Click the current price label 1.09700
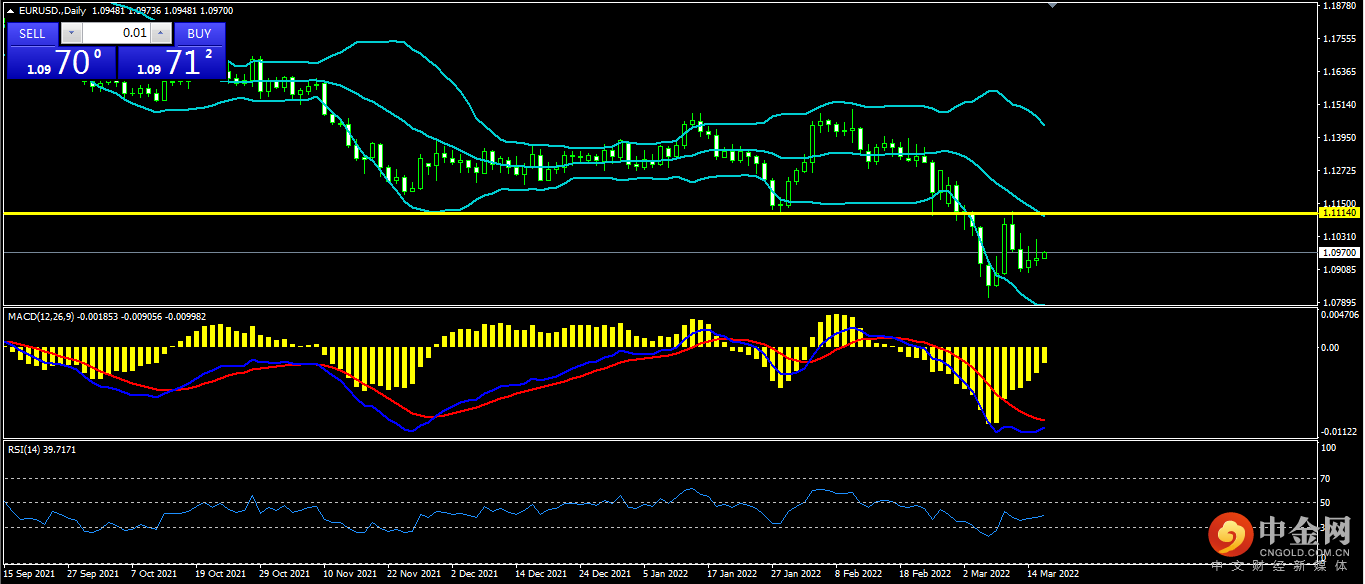This screenshot has width=1365, height=584. pos(1338,253)
